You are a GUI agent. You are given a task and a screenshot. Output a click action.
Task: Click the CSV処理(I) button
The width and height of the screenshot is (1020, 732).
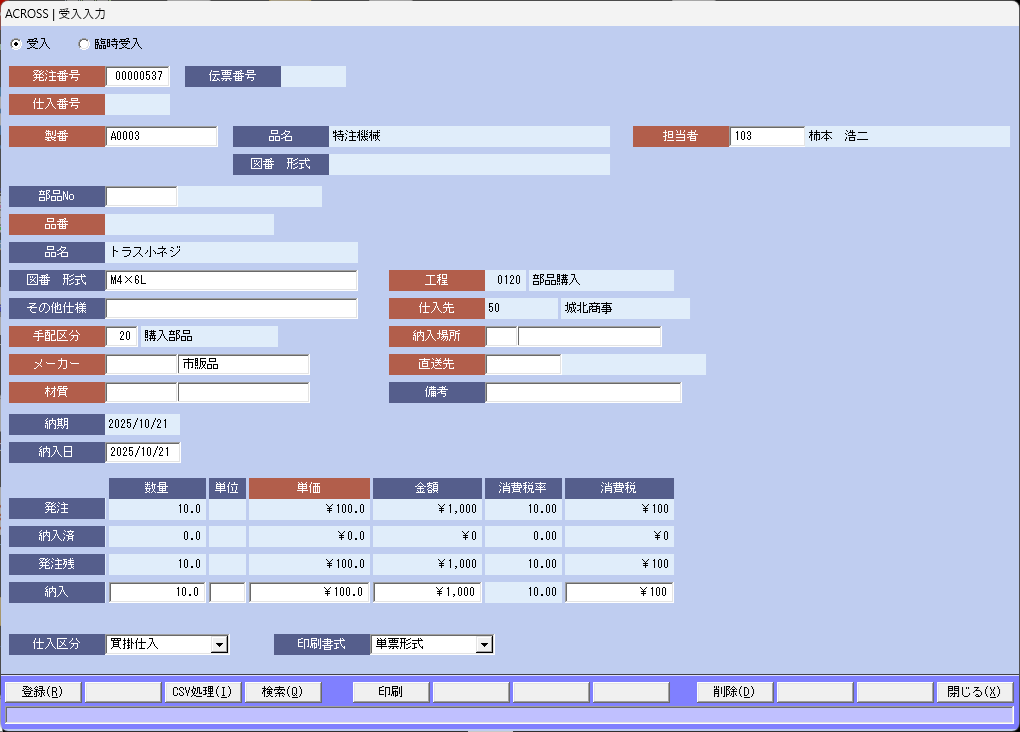click(x=202, y=692)
